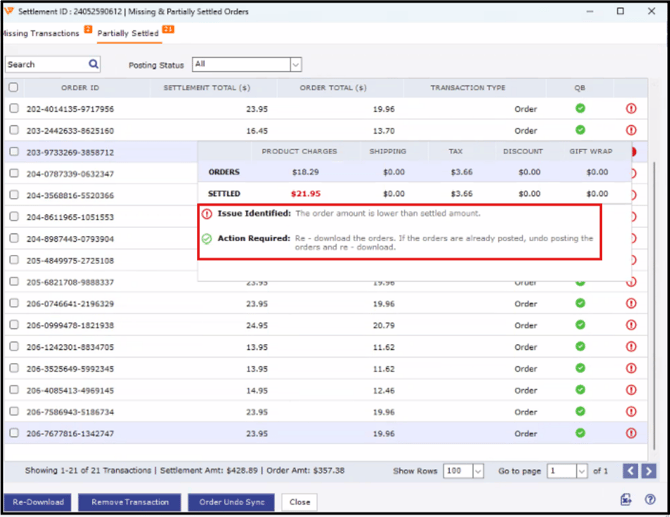Click green QB check for order 206-7677816-1342747
Image resolution: width=670 pixels, height=517 pixels.
click(580, 433)
